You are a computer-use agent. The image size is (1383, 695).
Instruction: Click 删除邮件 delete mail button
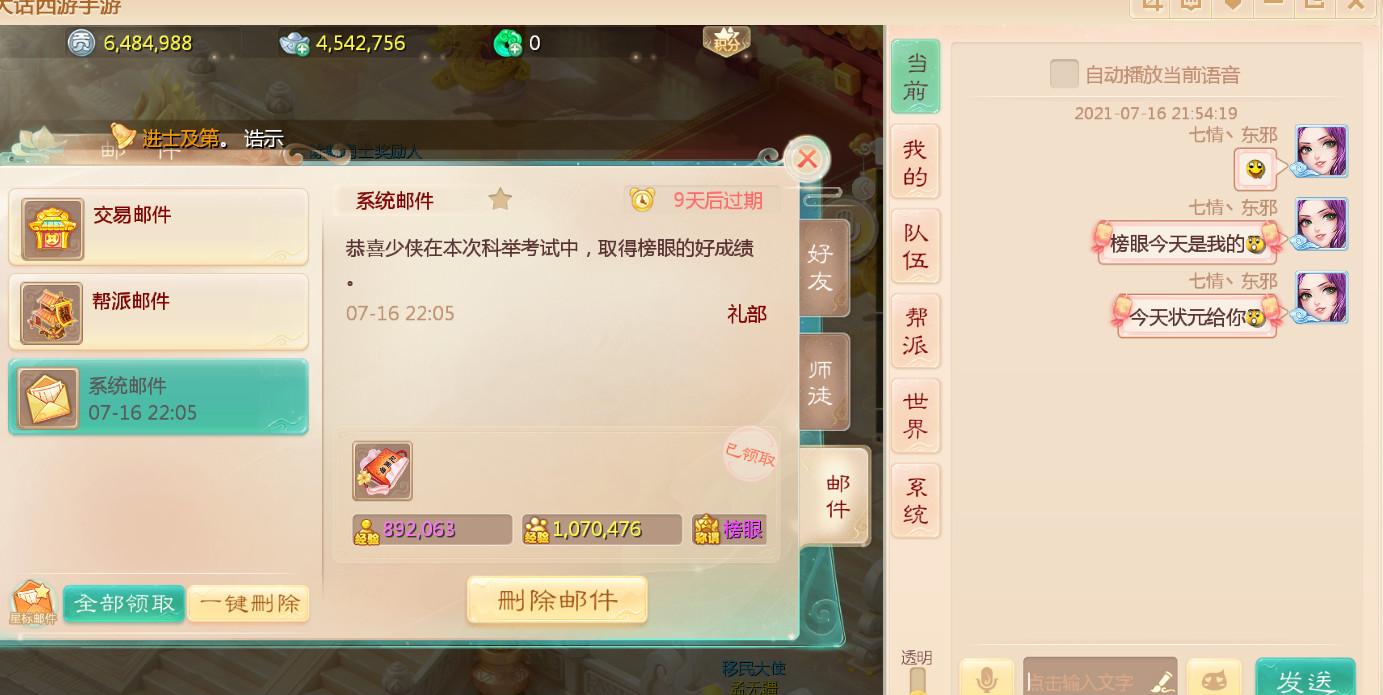pyautogui.click(x=557, y=600)
